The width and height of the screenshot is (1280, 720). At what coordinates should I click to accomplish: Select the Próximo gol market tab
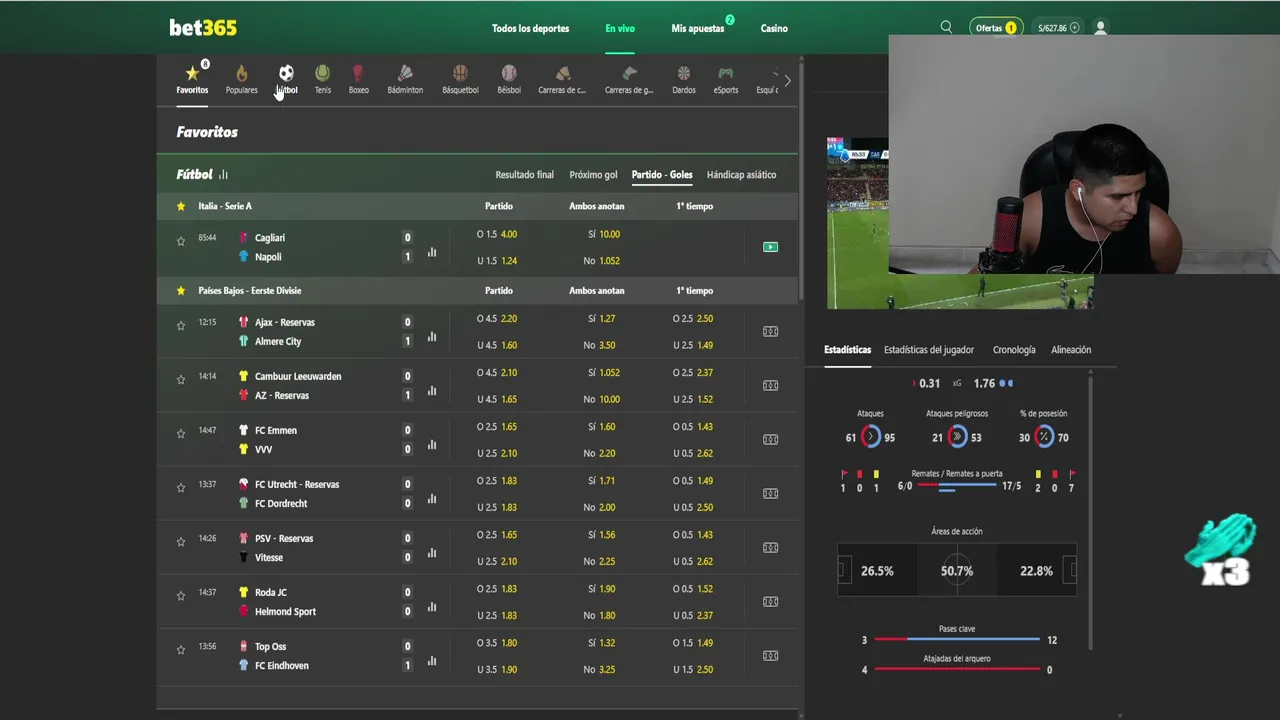tap(593, 175)
